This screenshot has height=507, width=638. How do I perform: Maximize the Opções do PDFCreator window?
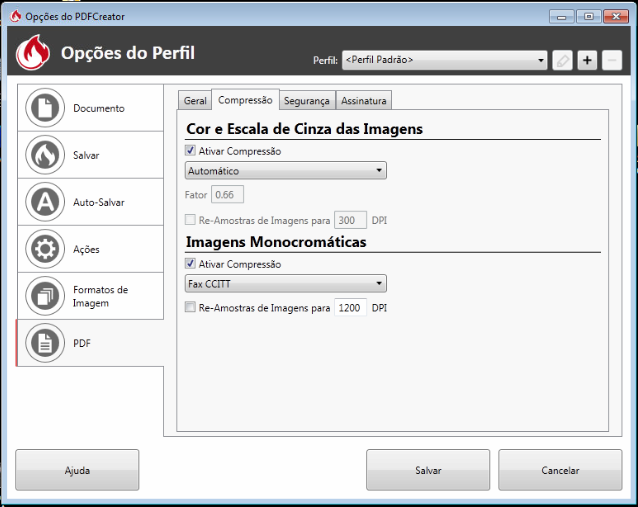pos(588,17)
